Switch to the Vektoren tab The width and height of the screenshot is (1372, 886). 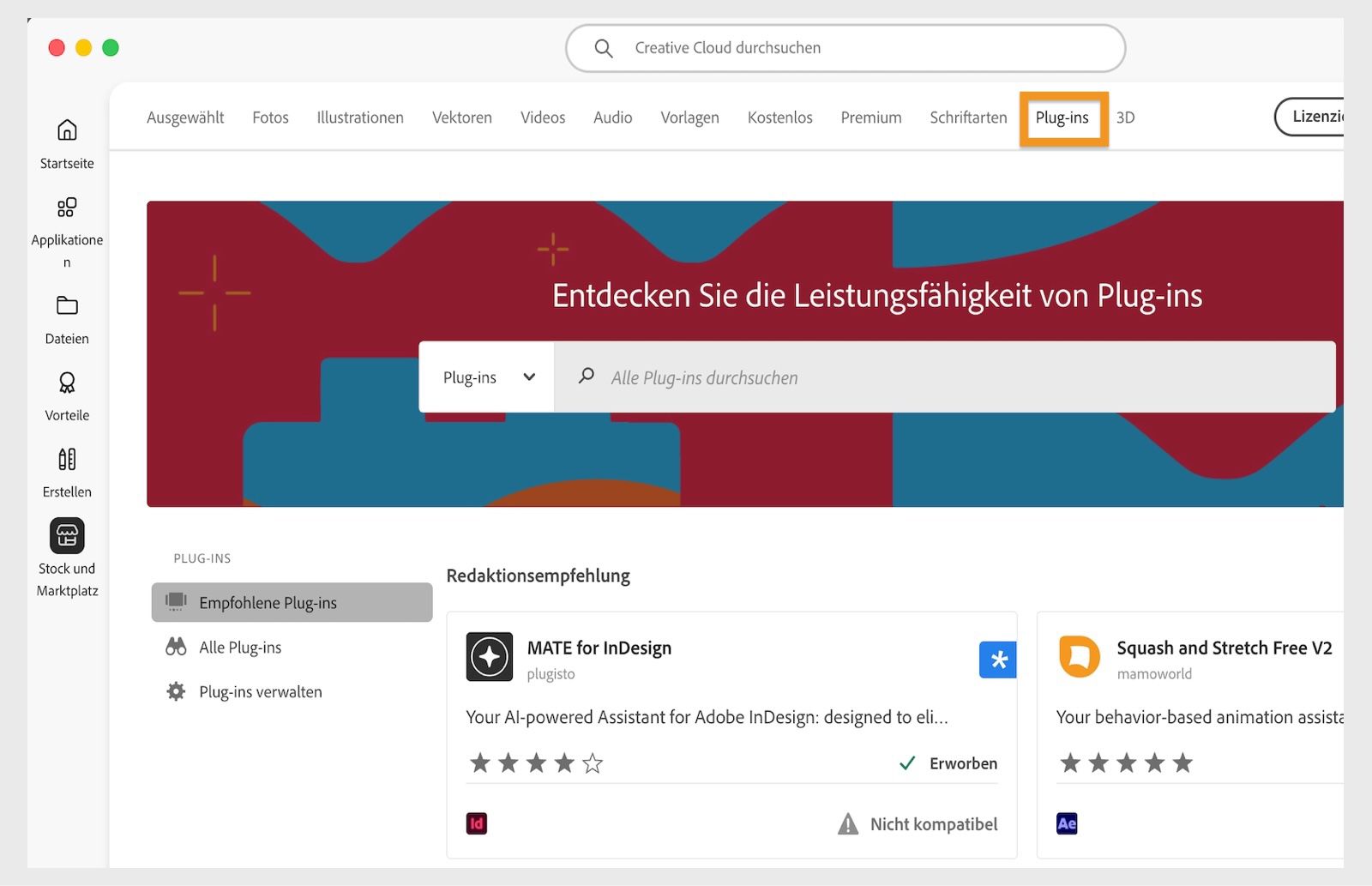(462, 118)
